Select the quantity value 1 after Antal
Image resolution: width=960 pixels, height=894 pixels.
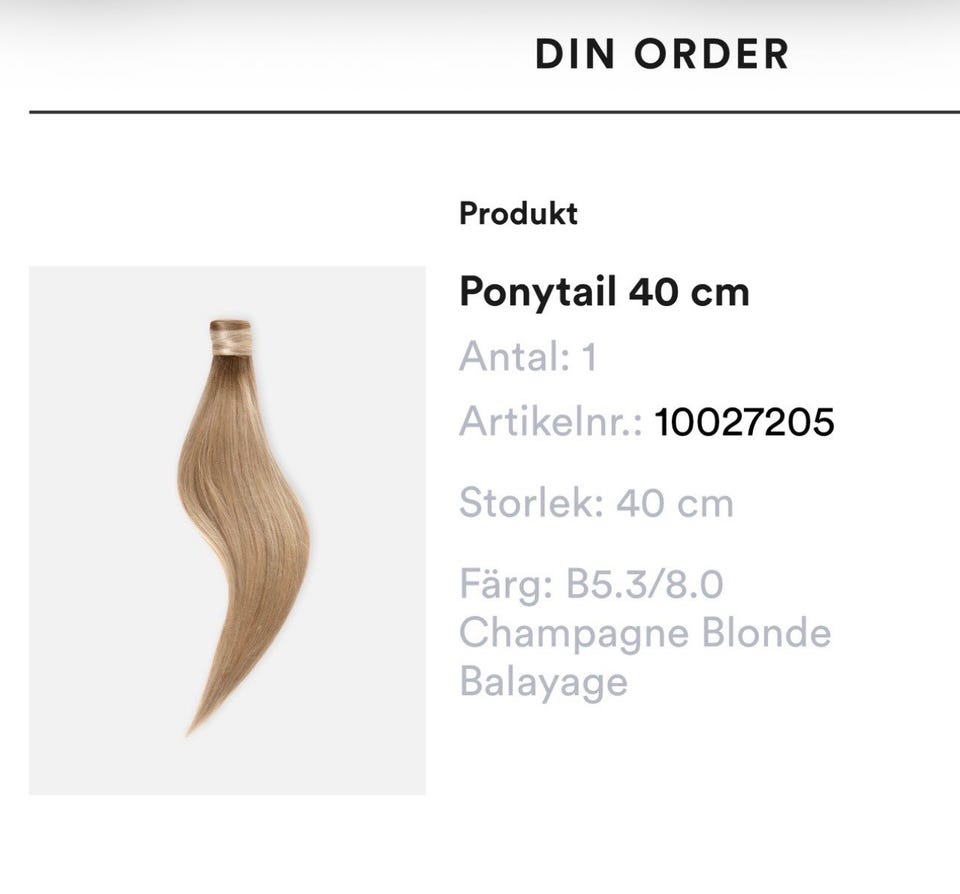[589, 357]
